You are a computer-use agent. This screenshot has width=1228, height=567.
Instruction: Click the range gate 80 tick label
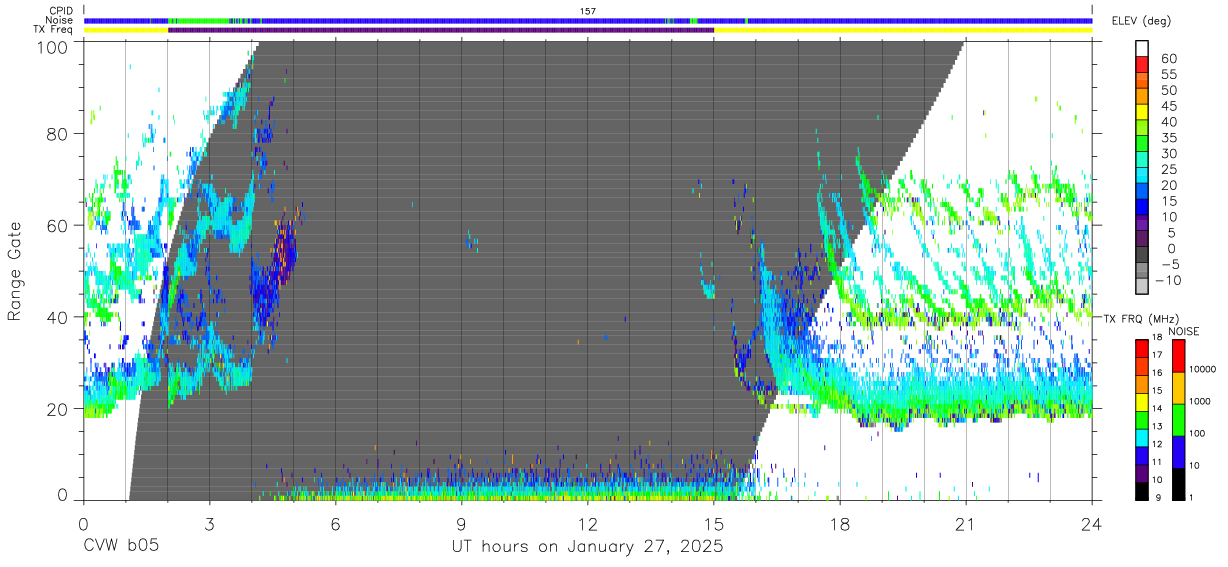click(58, 134)
